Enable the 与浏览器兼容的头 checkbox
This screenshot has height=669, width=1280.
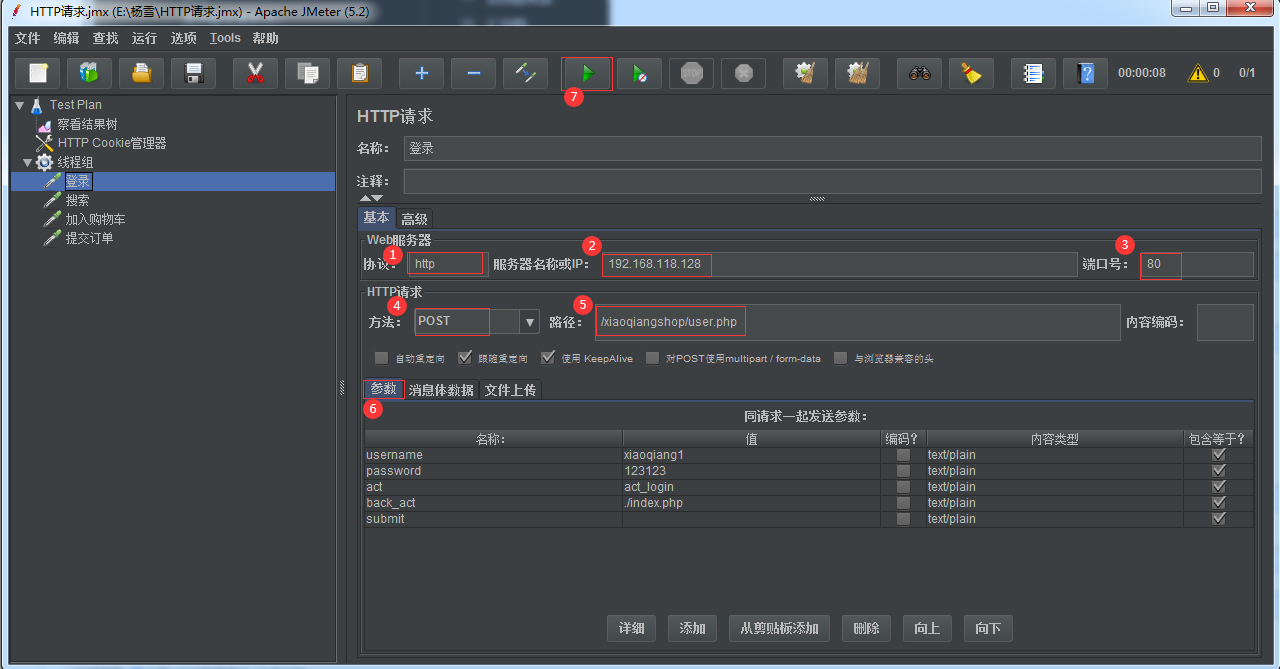(x=840, y=358)
